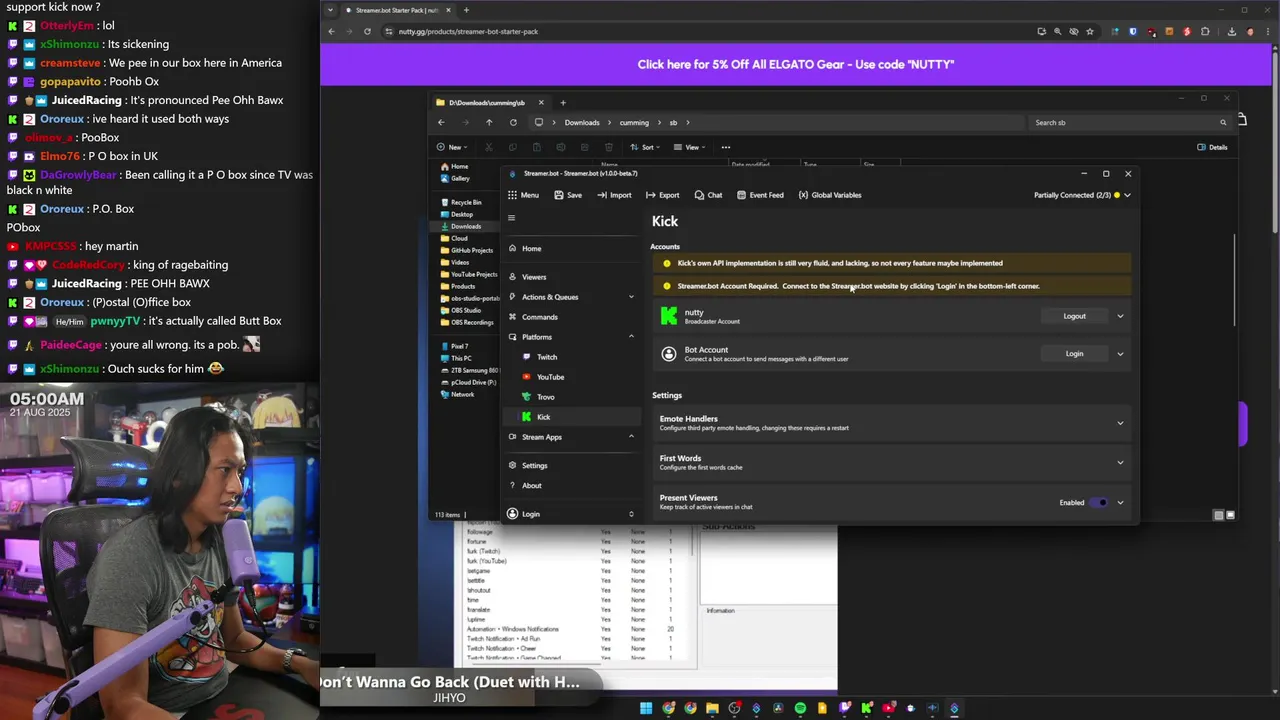Click the Elgato 5% off promo banner

[796, 64]
